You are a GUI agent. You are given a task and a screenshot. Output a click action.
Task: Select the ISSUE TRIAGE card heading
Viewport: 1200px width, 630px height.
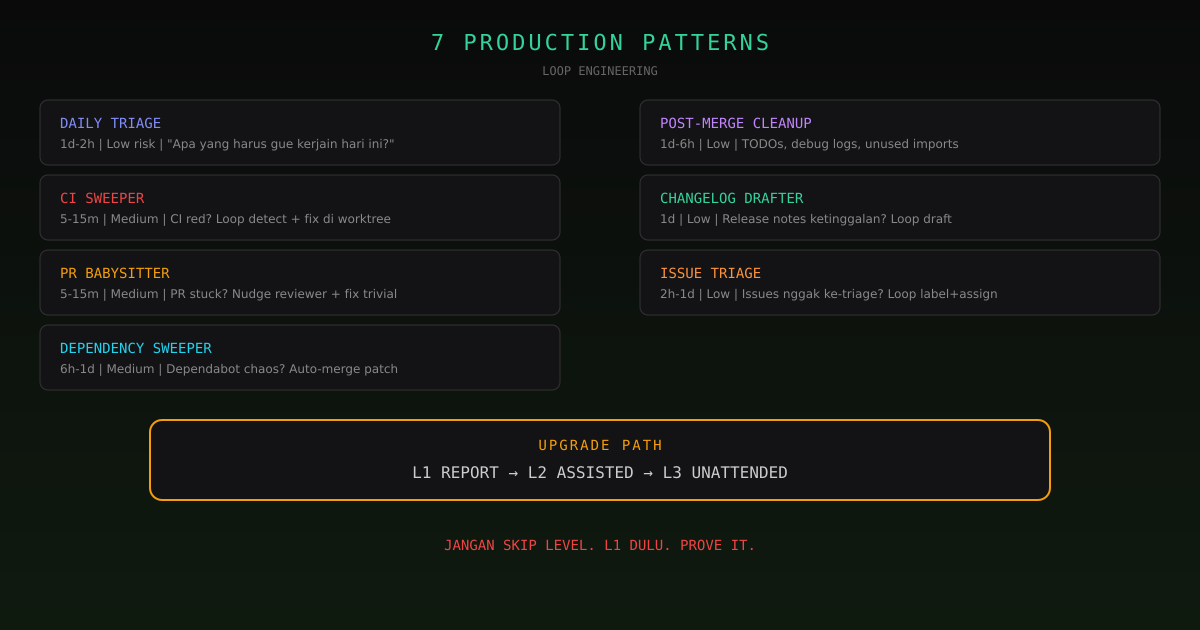pos(711,273)
